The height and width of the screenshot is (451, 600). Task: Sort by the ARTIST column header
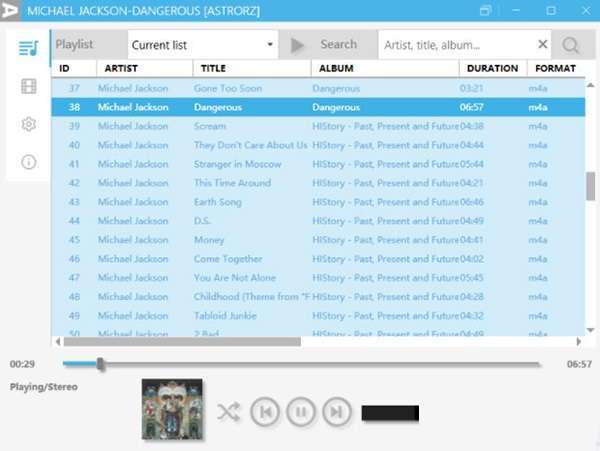(145, 68)
